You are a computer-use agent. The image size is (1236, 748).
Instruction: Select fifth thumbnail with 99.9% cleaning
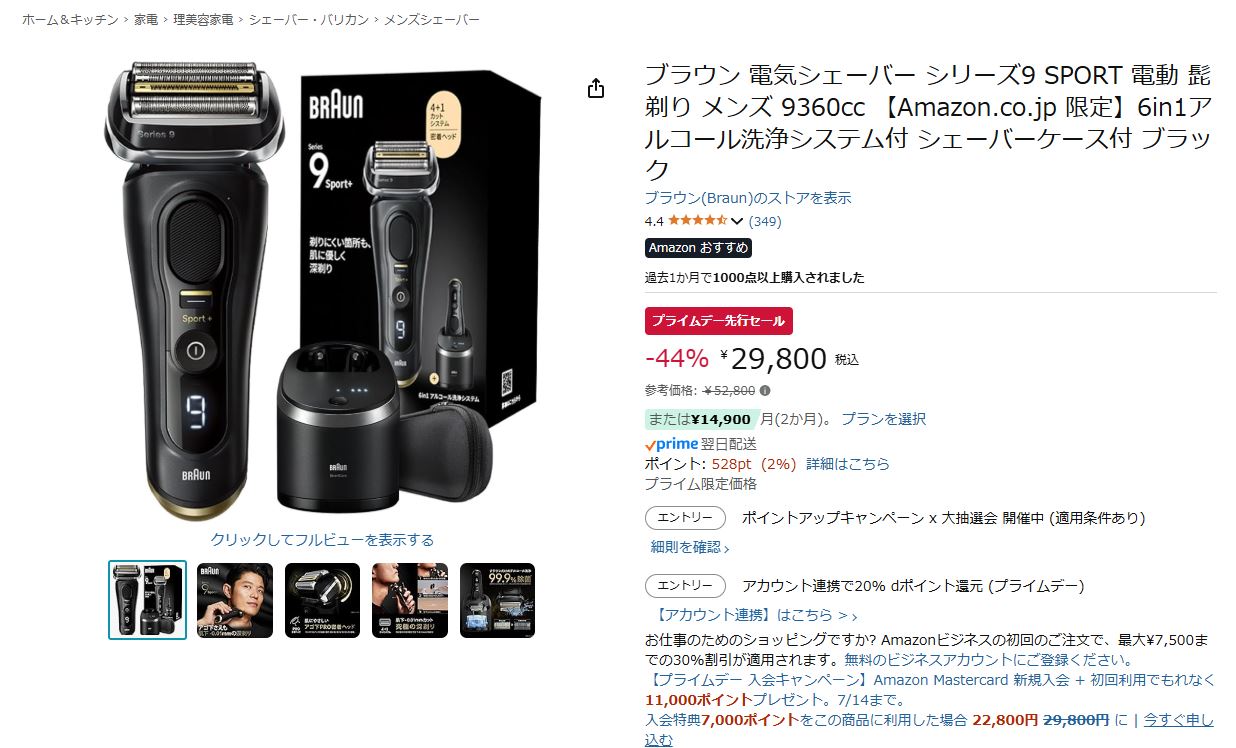point(497,600)
